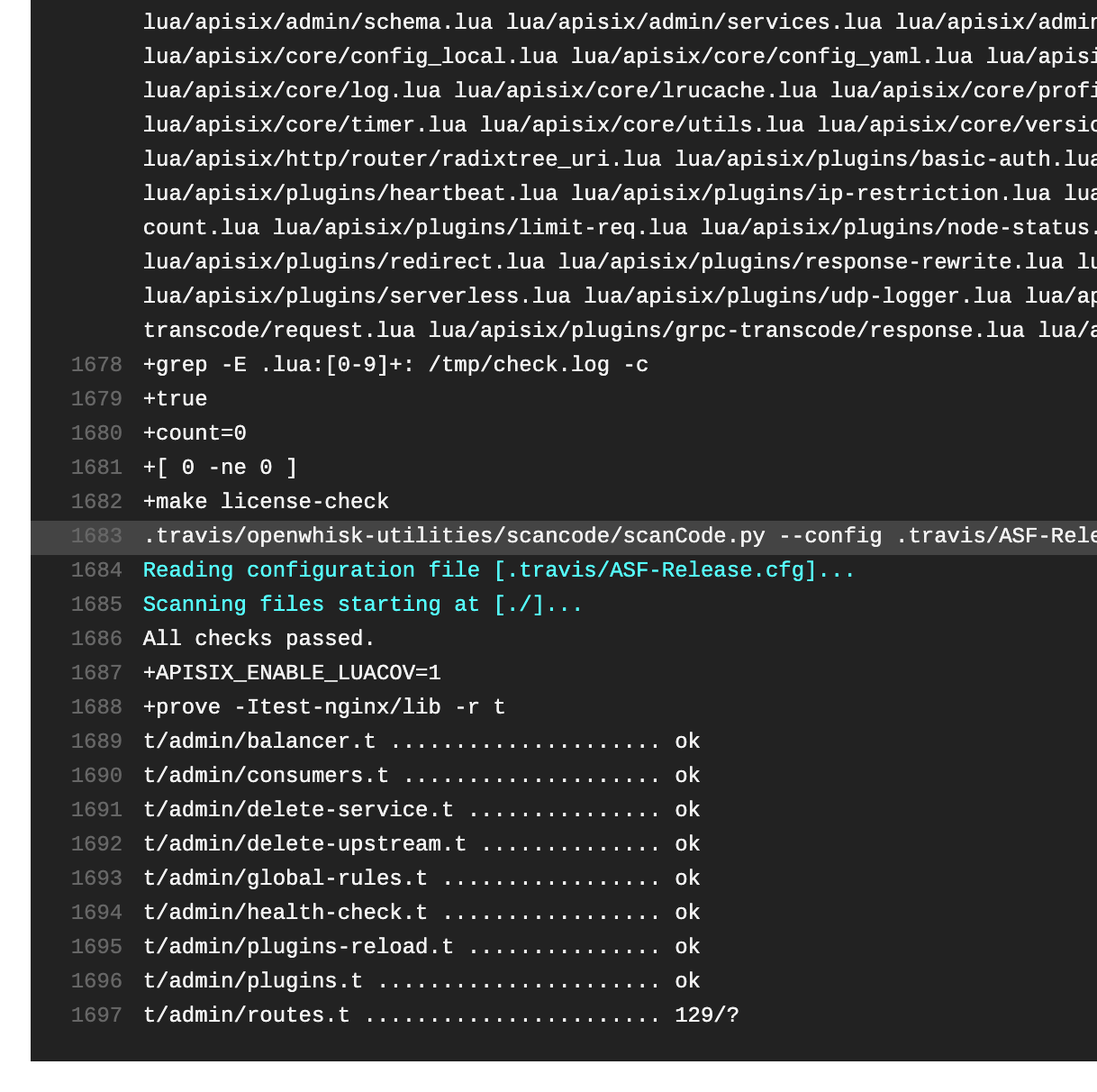Image resolution: width=1097 pixels, height=1092 pixels.
Task: Click line number 1684
Action: pyautogui.click(x=96, y=570)
